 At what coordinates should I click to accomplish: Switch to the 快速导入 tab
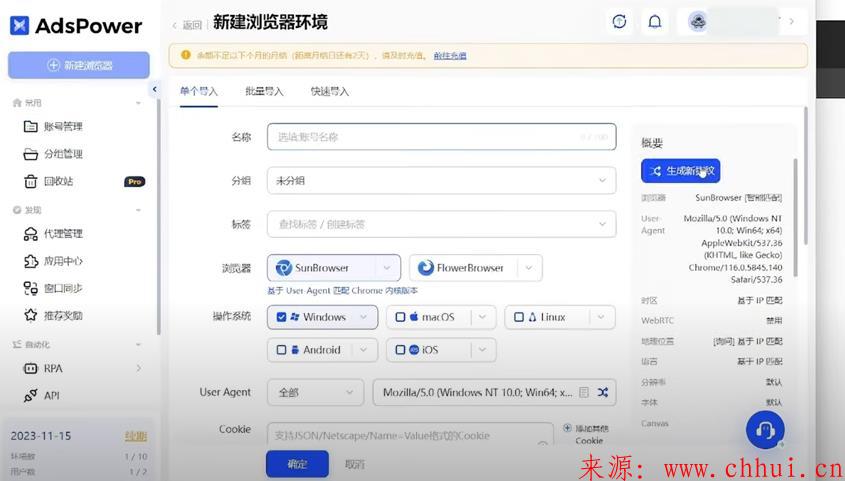pos(330,92)
